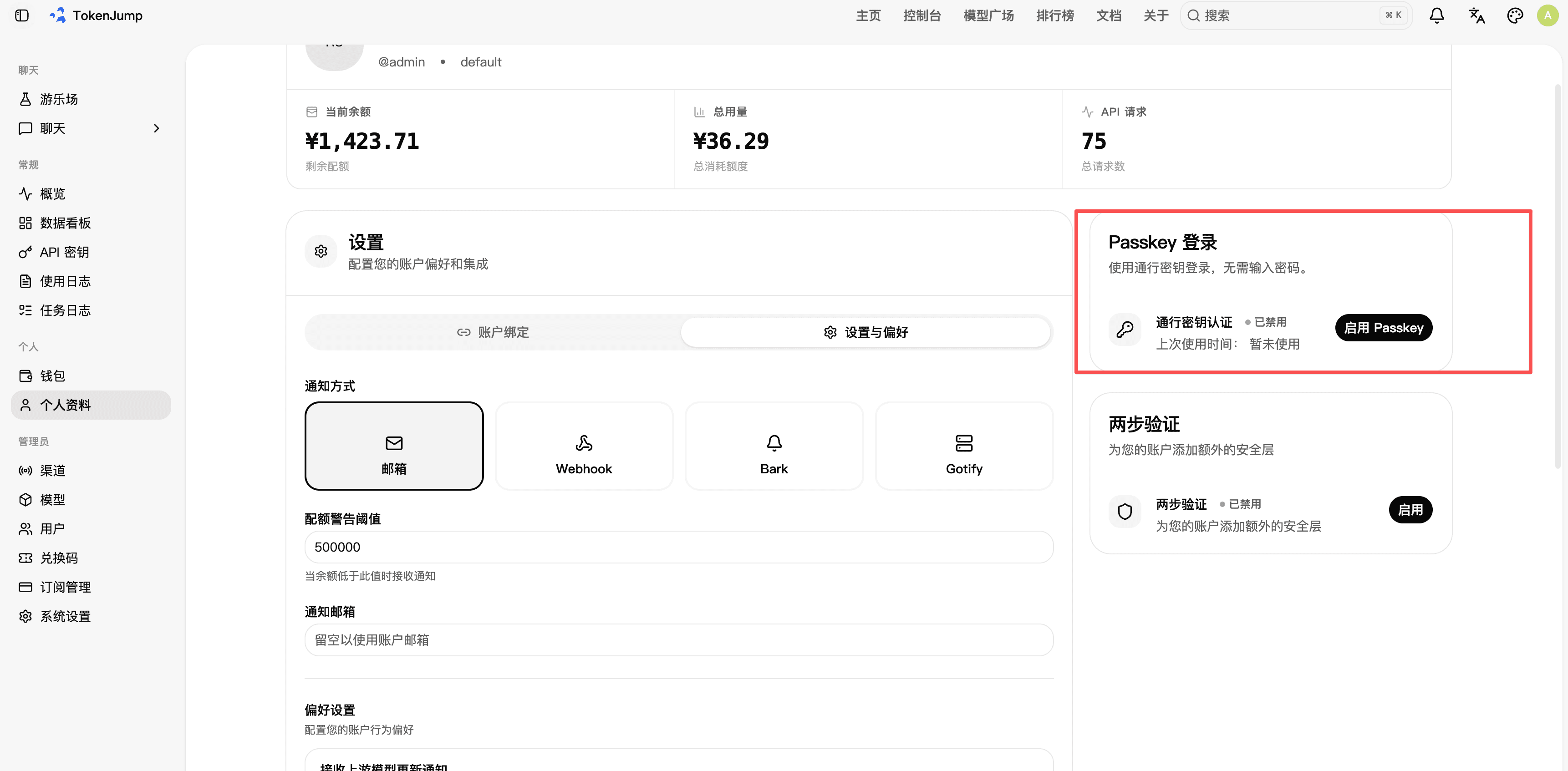This screenshot has width=1568, height=771.
Task: Open the theme palette icon
Action: (x=1515, y=15)
